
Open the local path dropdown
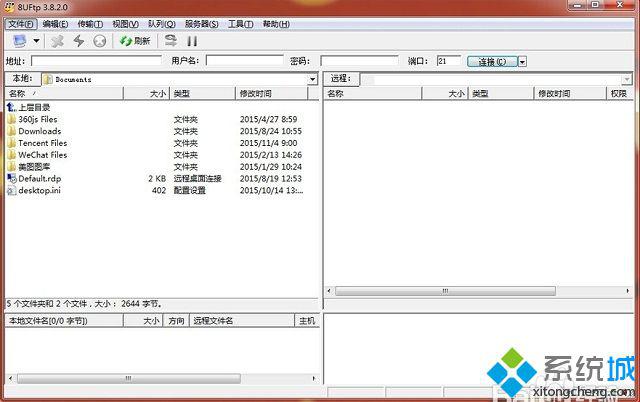[x=312, y=78]
